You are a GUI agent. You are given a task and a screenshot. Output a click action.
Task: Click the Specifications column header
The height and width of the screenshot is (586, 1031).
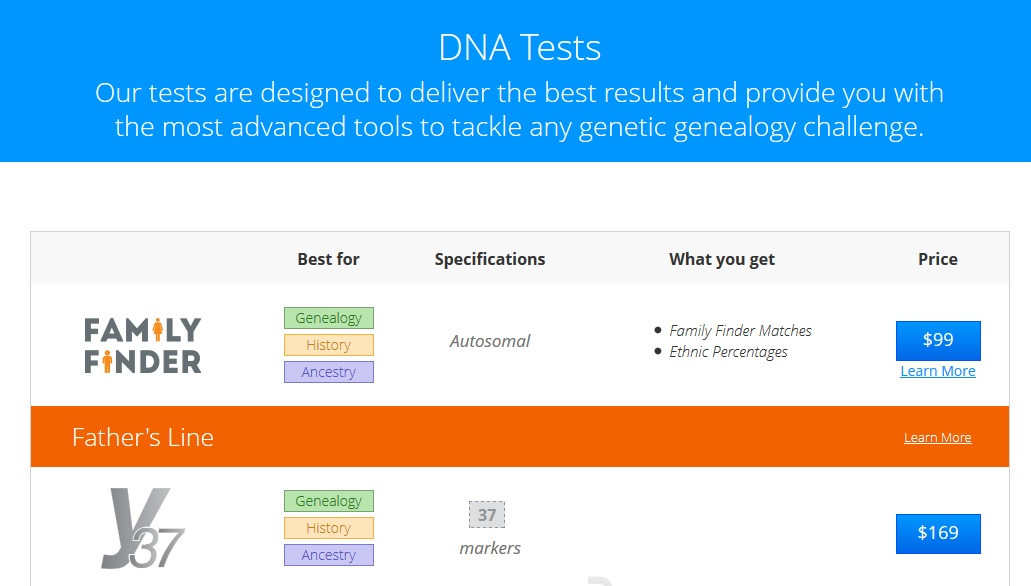coord(490,259)
